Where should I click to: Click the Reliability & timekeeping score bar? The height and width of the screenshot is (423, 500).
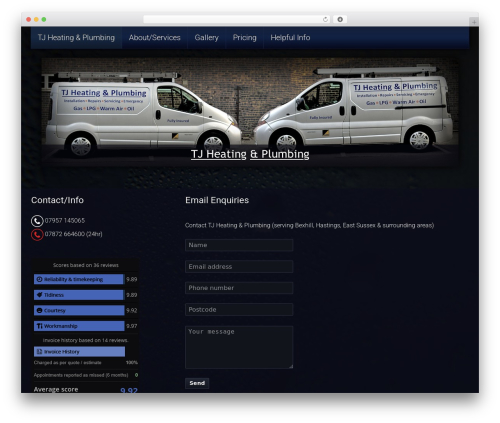coord(79,279)
